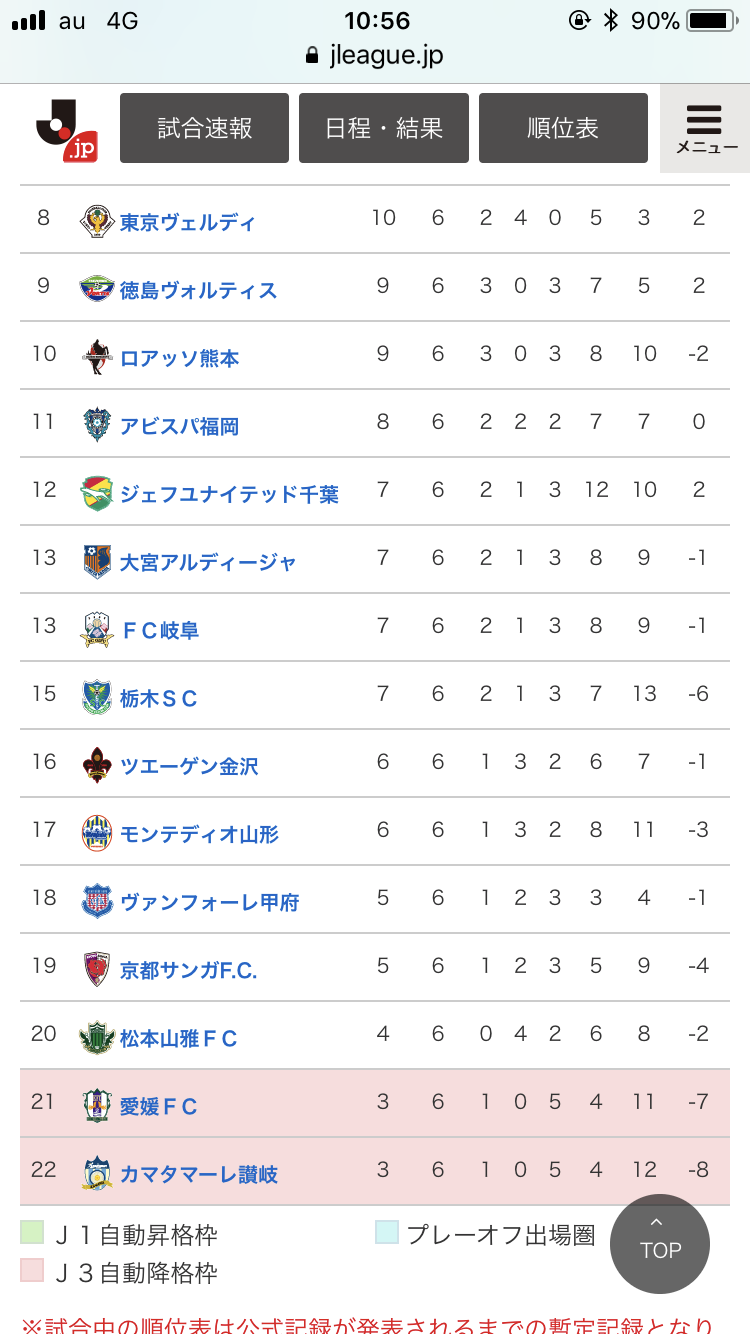This screenshot has height=1334, width=750.
Task: Tap the Zweigen Kanazawa club crest
Action: click(97, 766)
